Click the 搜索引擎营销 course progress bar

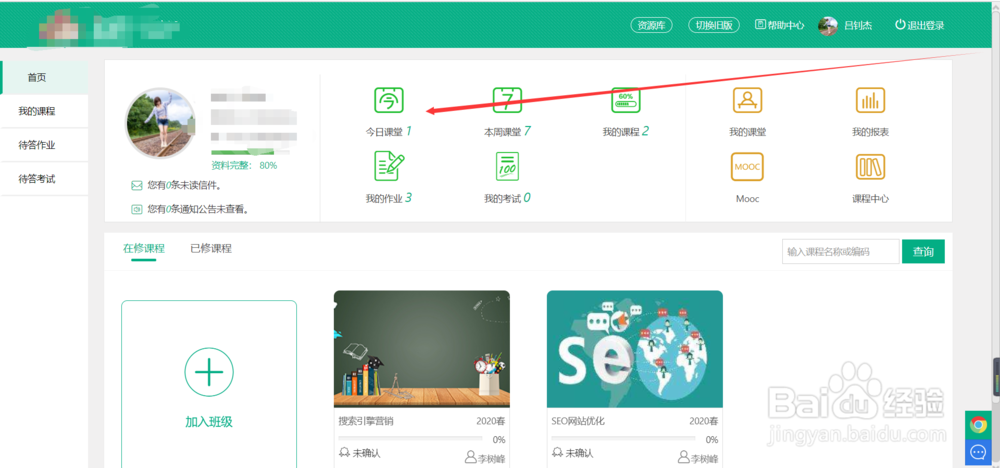click(410, 438)
